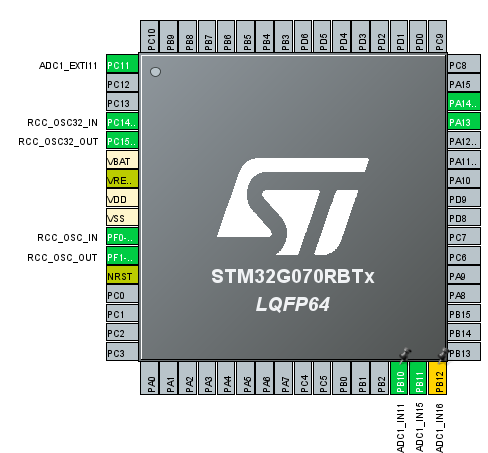Select pin PA4 on the bottom row
The image size is (488, 453).
coord(226,378)
